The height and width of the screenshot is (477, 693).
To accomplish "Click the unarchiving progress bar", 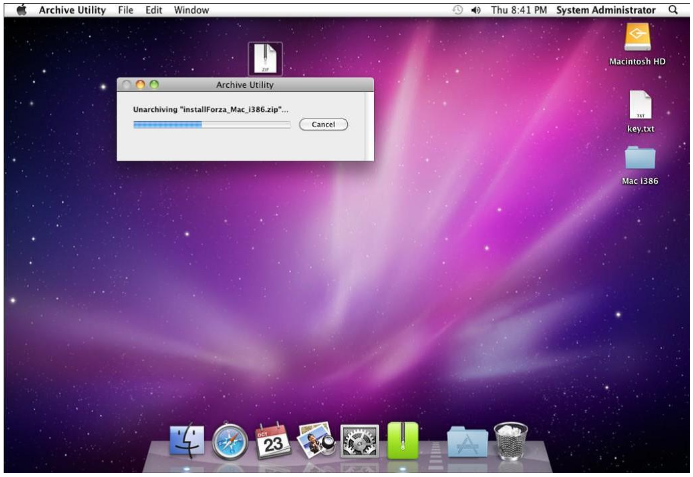I will 212,125.
